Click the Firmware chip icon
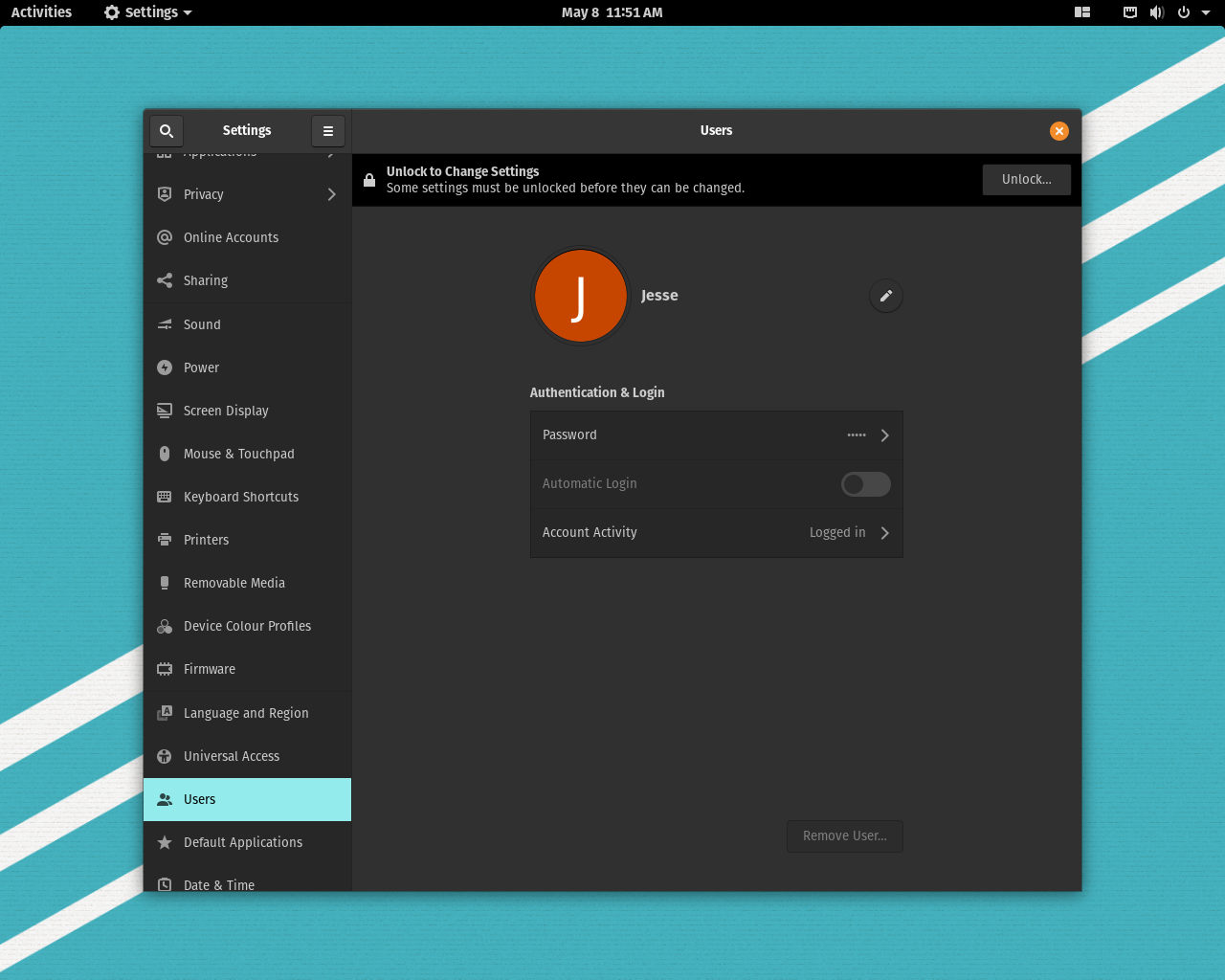This screenshot has height=980, width=1225. click(x=165, y=669)
